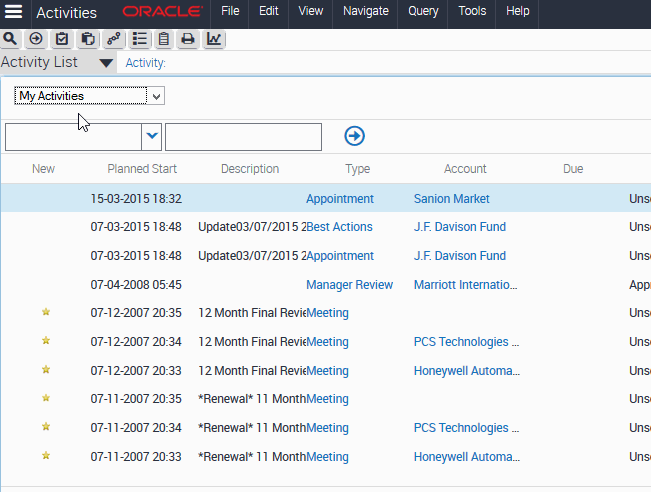Image resolution: width=651 pixels, height=492 pixels.
Task: Click the search value text box
Action: (243, 137)
